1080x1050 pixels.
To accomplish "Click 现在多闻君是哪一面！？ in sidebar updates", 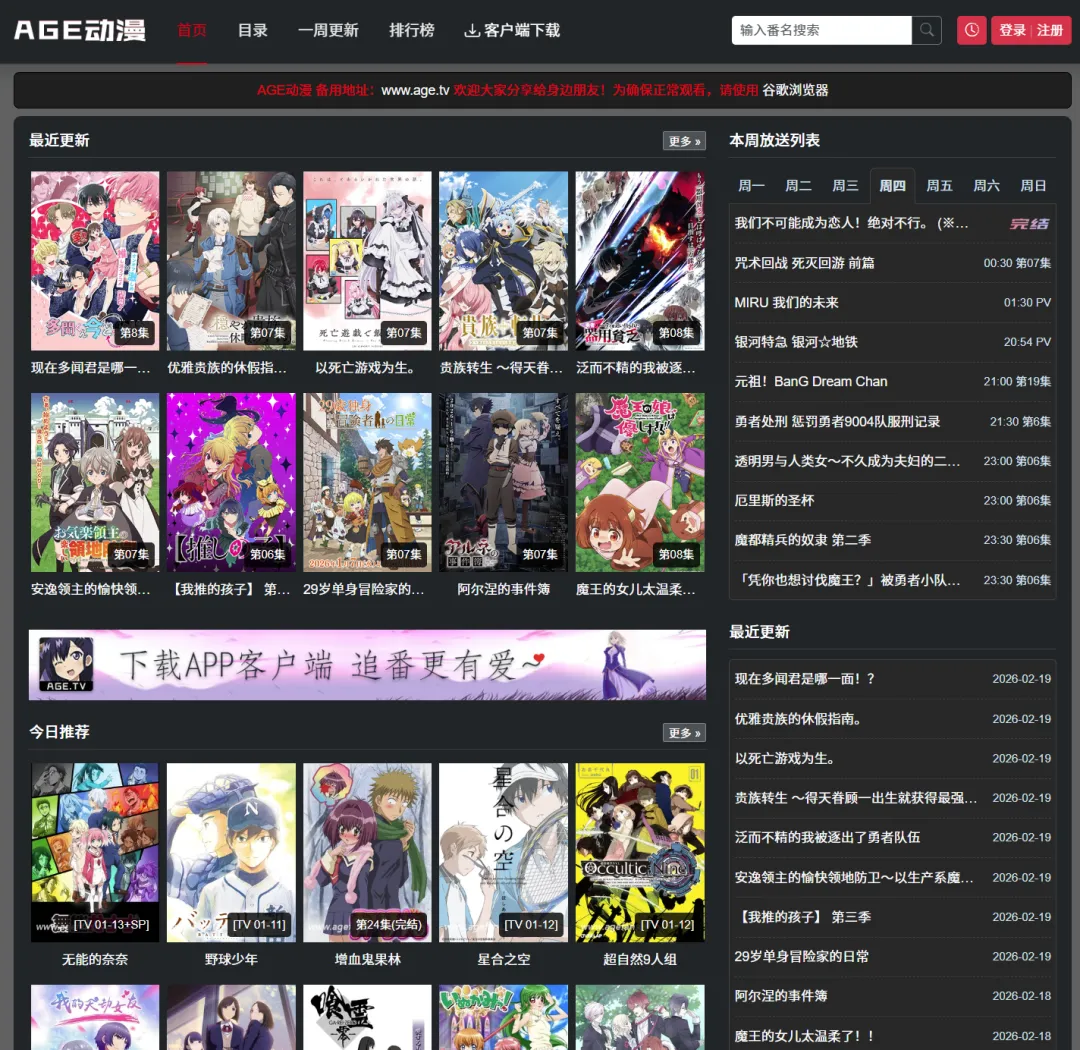I will [804, 679].
